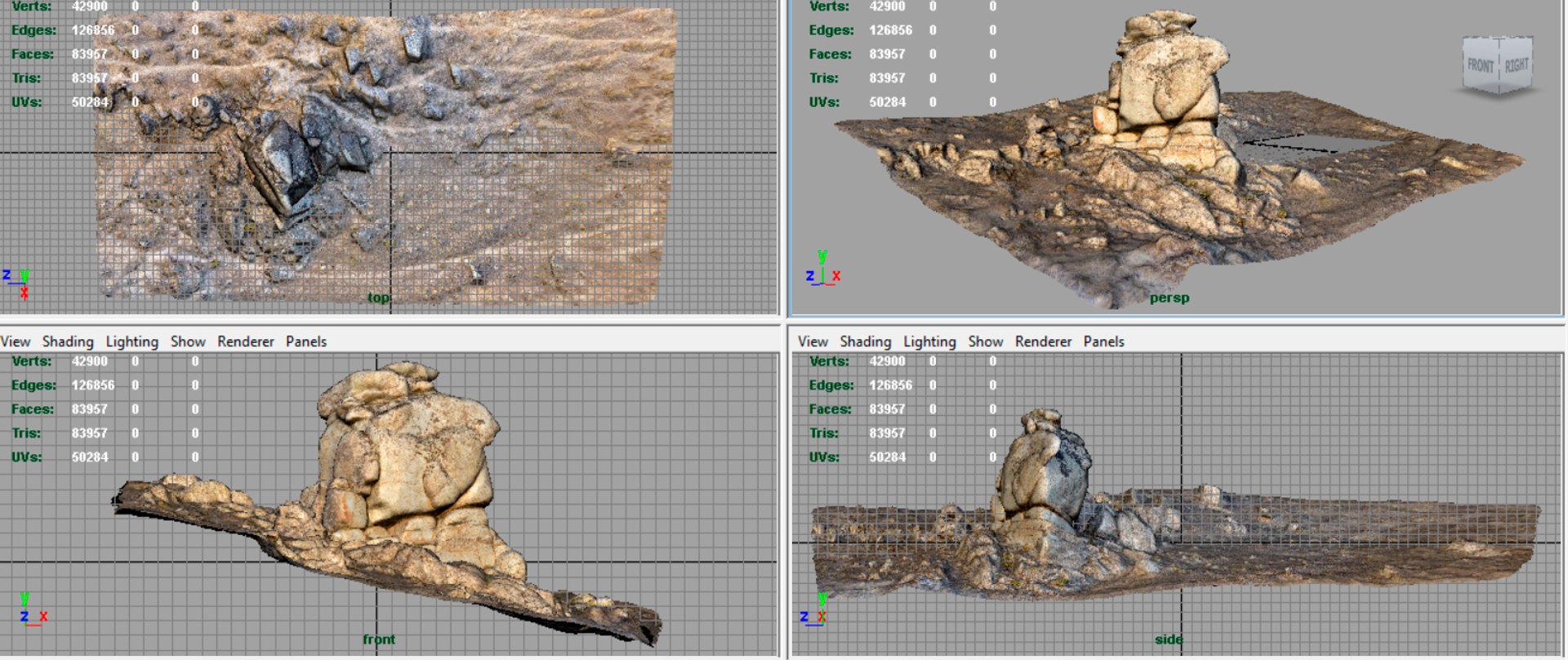The height and width of the screenshot is (660, 1568).
Task: Open the Shading menu of the side panel
Action: [x=865, y=341]
